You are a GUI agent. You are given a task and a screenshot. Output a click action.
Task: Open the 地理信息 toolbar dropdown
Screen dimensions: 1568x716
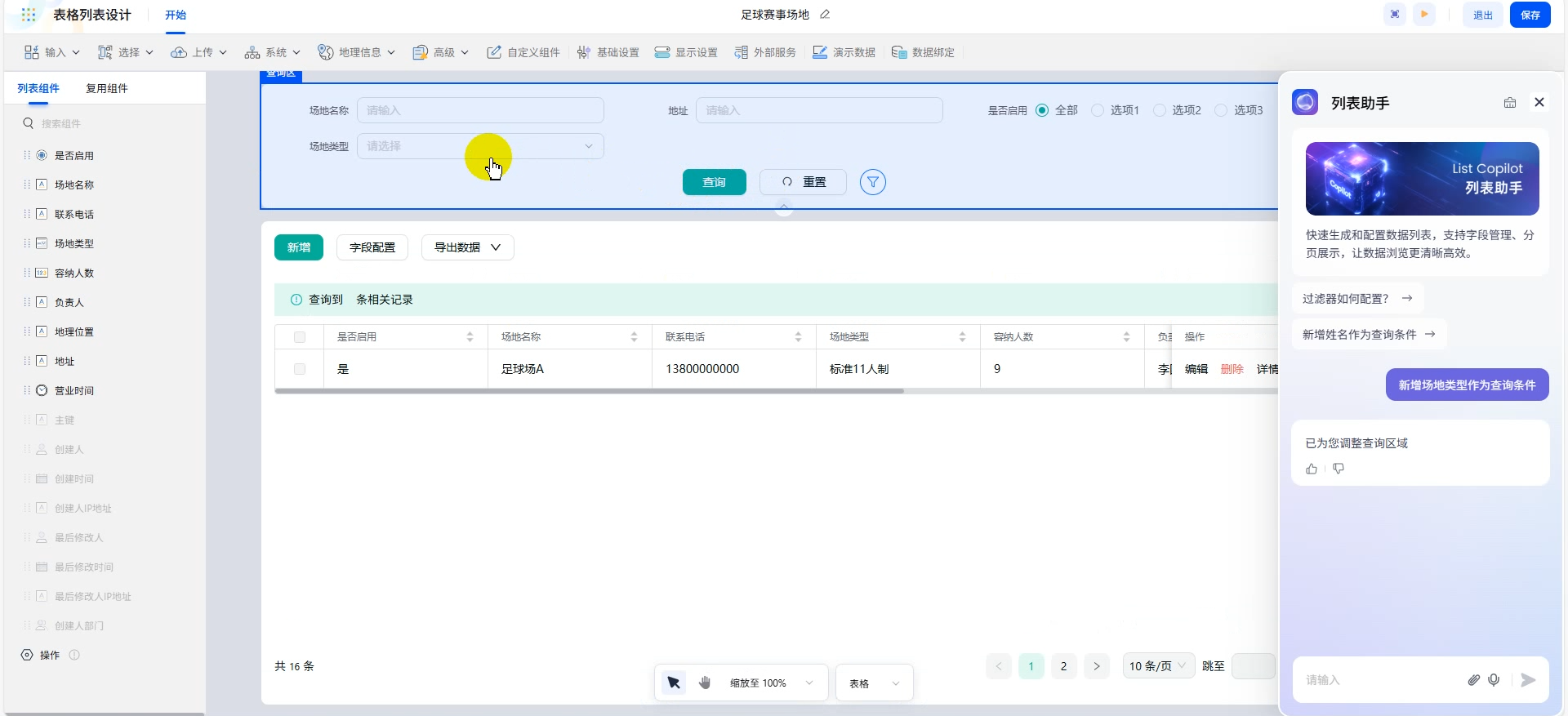coord(357,52)
